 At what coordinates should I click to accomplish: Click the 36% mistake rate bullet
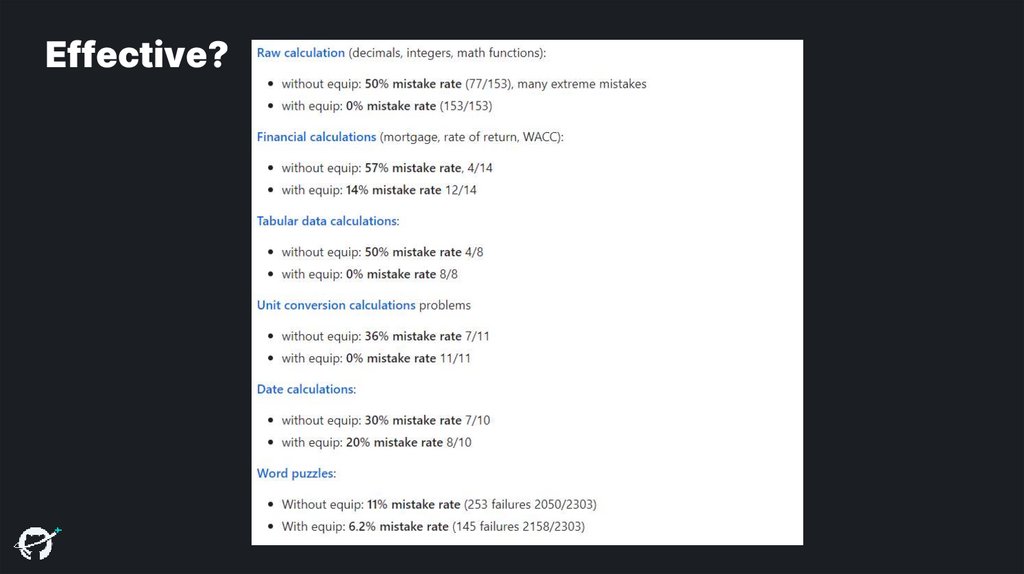click(x=385, y=336)
